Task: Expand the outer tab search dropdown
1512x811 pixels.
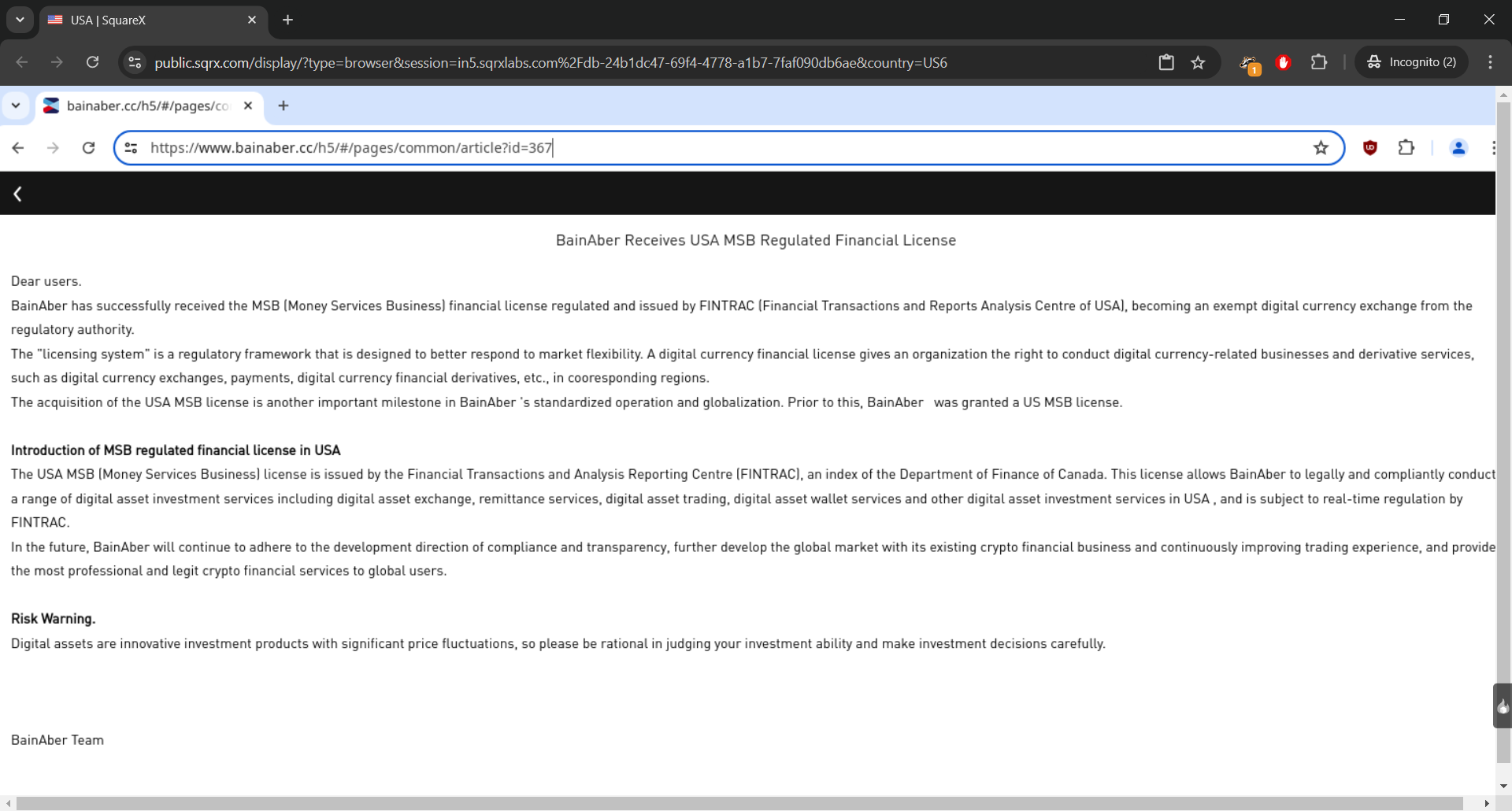Action: coord(20,20)
